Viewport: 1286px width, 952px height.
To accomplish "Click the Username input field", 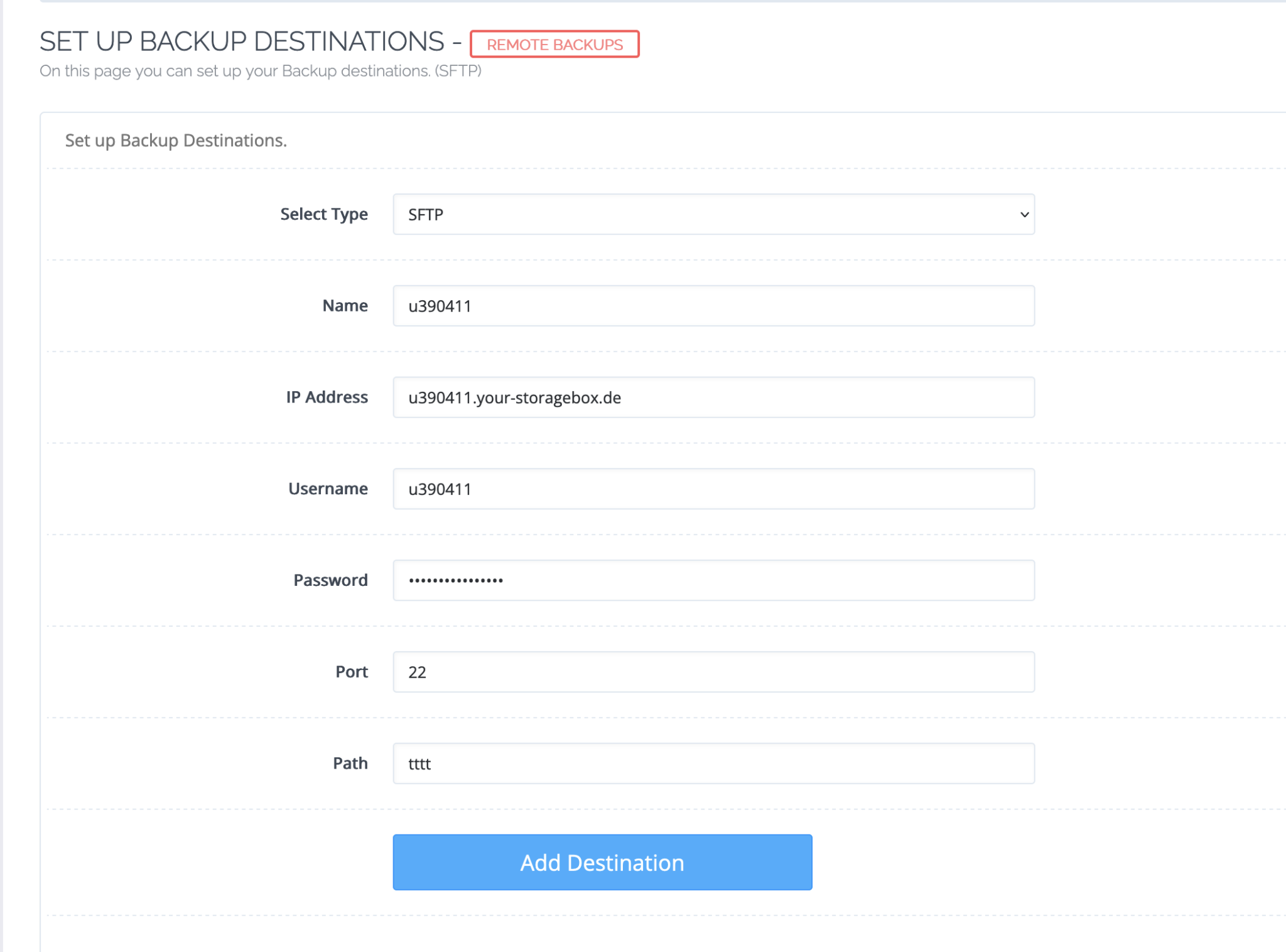I will [713, 489].
